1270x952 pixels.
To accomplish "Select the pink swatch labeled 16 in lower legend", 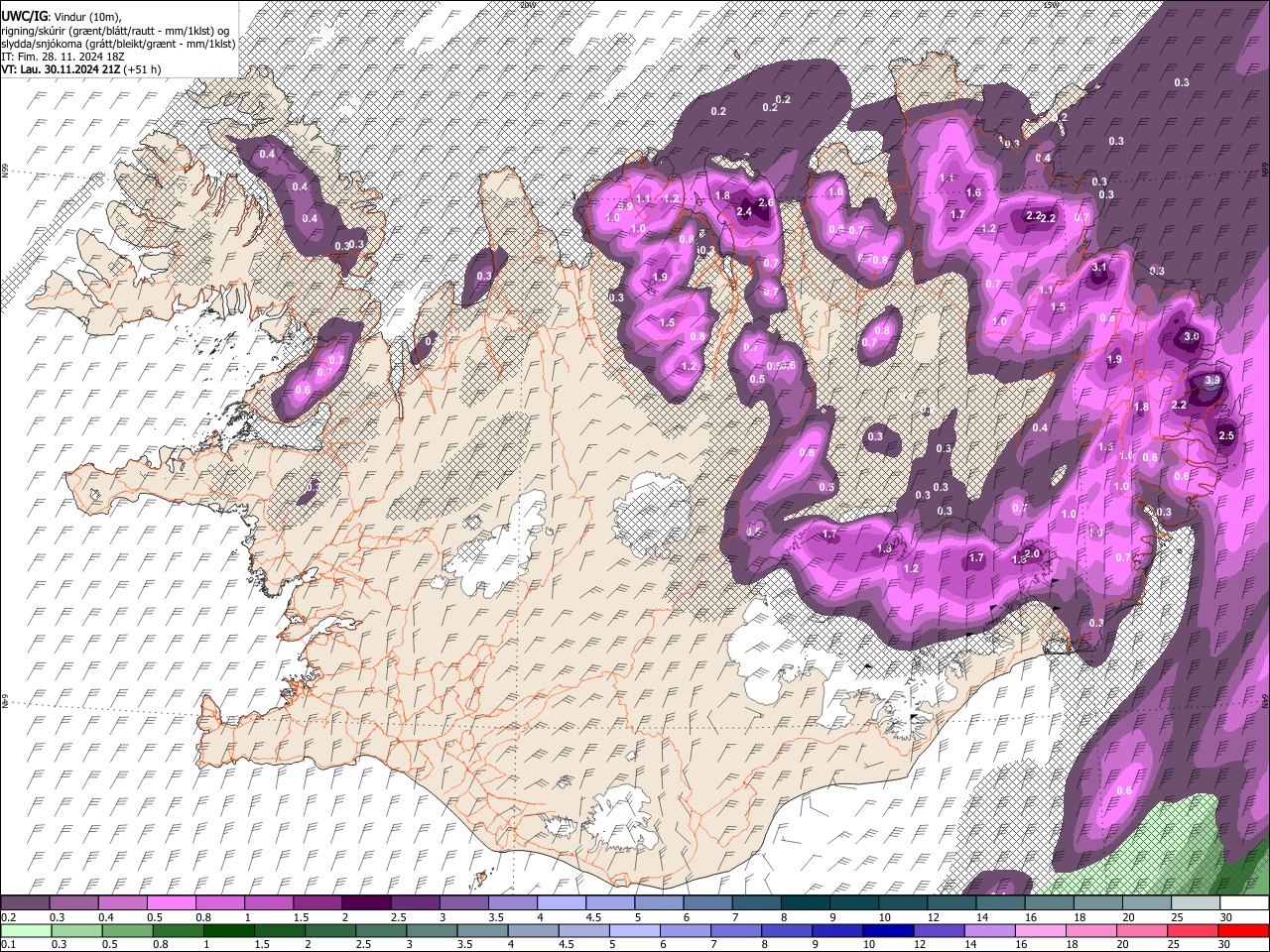I will click(1041, 931).
